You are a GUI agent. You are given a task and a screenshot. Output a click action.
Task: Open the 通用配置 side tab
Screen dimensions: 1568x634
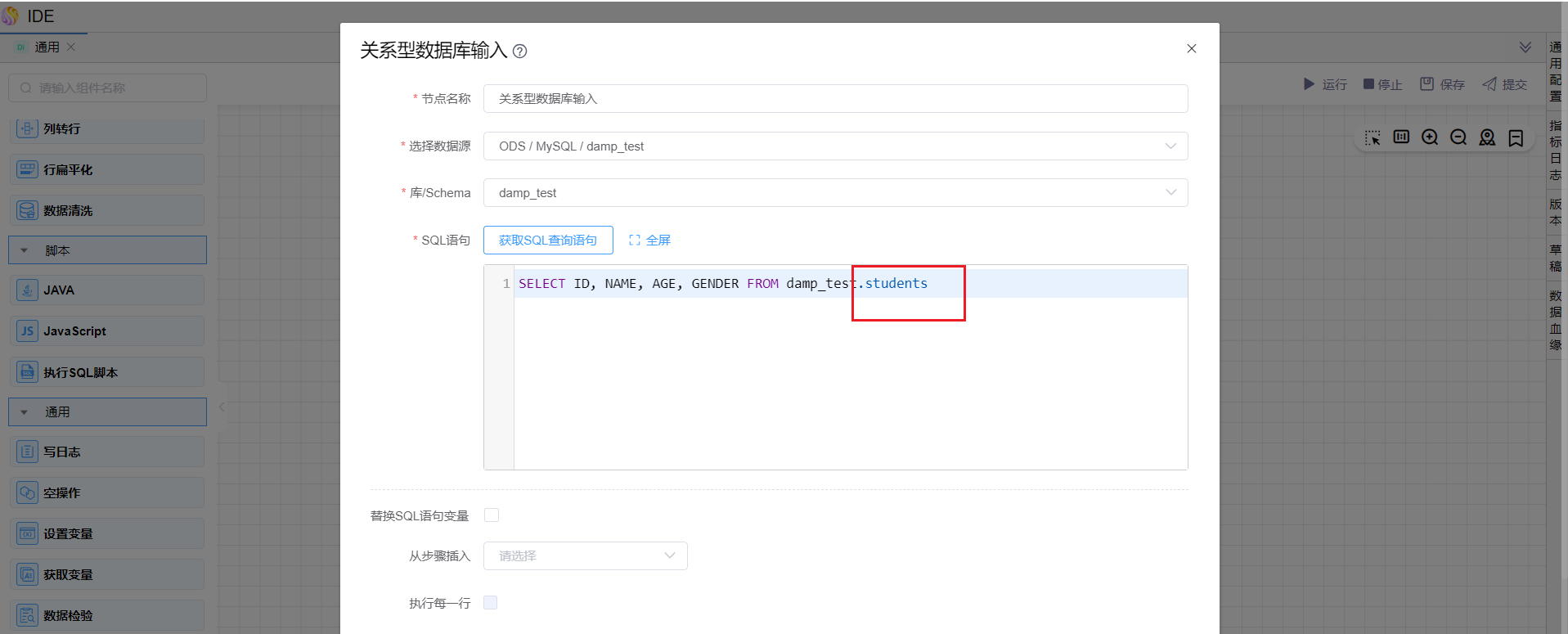coord(1555,72)
